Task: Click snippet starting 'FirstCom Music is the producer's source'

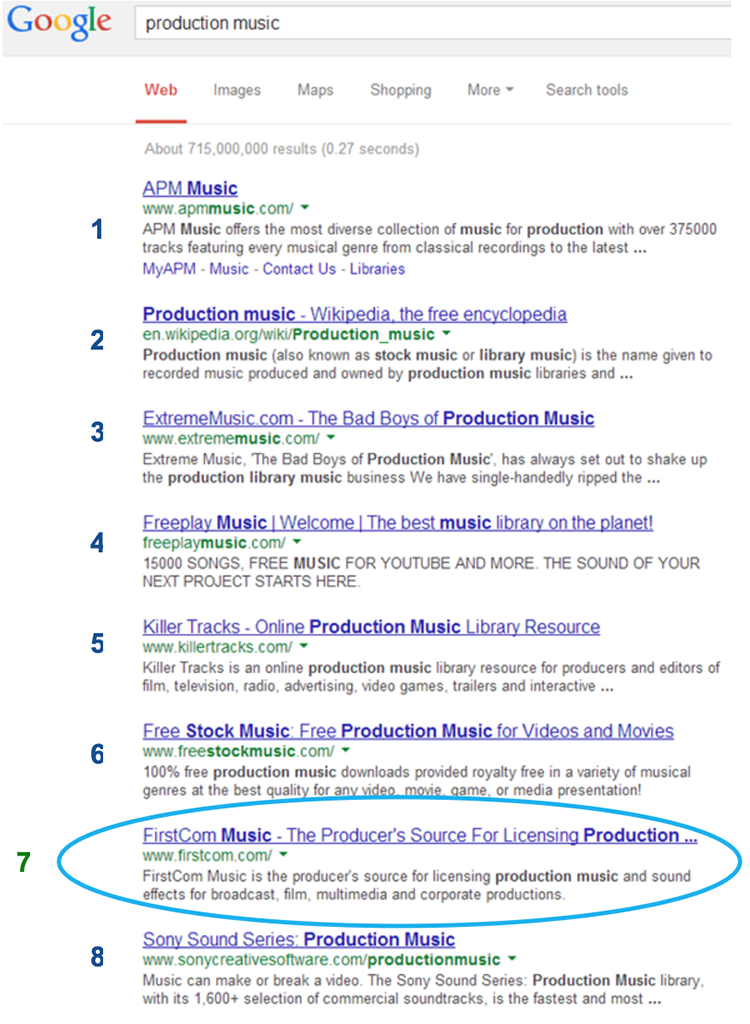Action: coord(417,885)
